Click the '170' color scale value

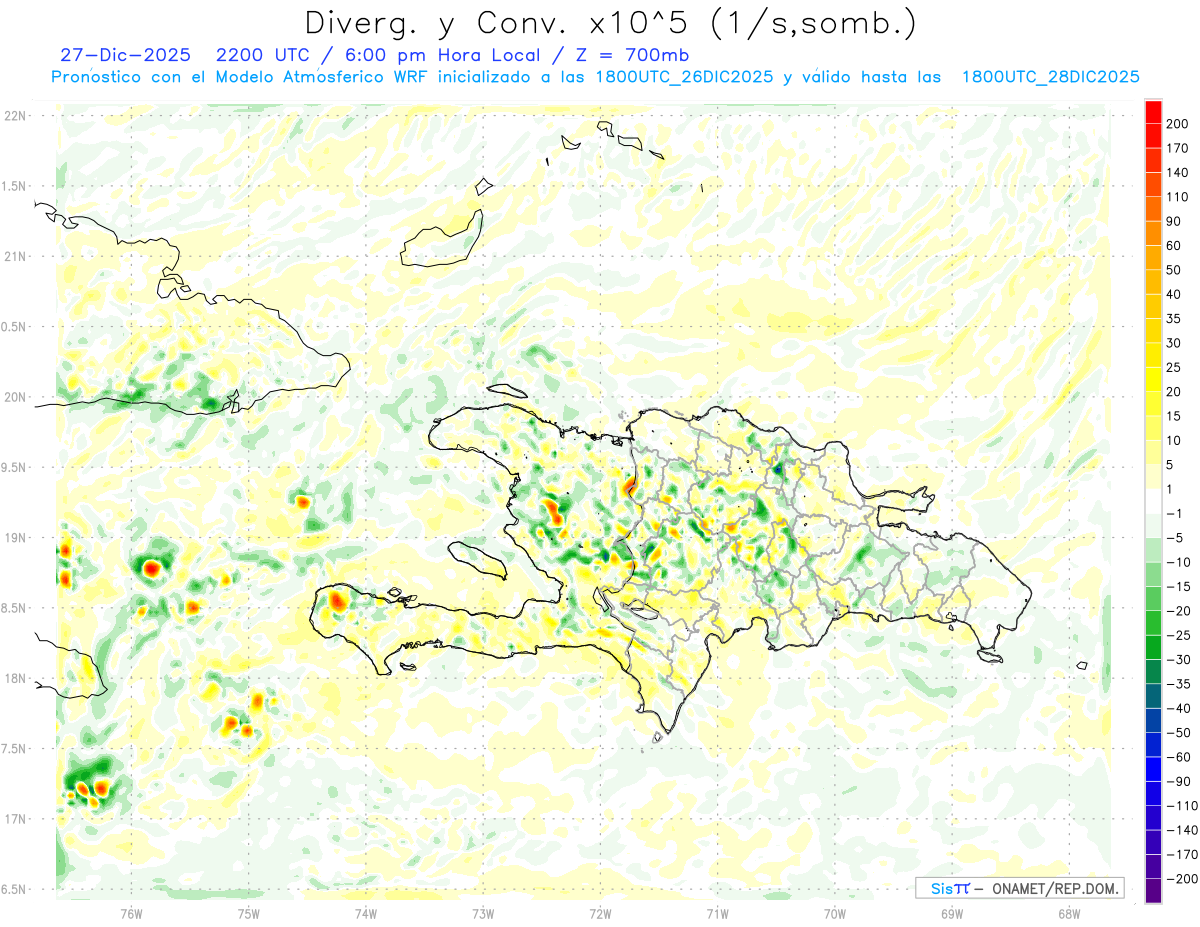[x=1177, y=148]
